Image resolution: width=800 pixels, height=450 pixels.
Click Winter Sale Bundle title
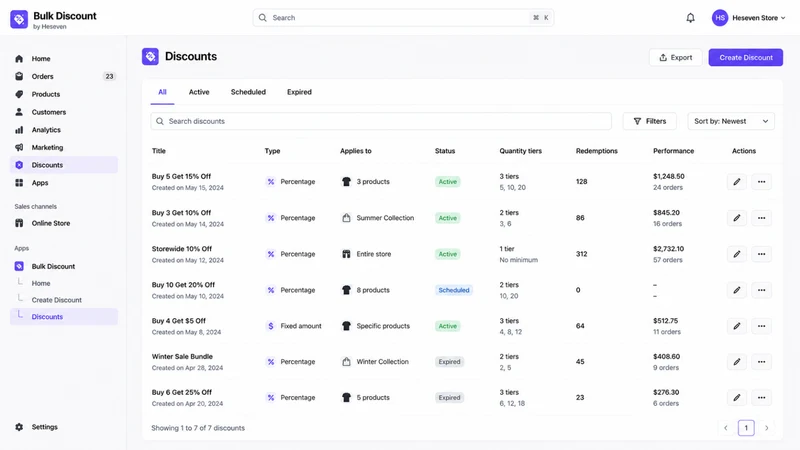click(x=182, y=357)
